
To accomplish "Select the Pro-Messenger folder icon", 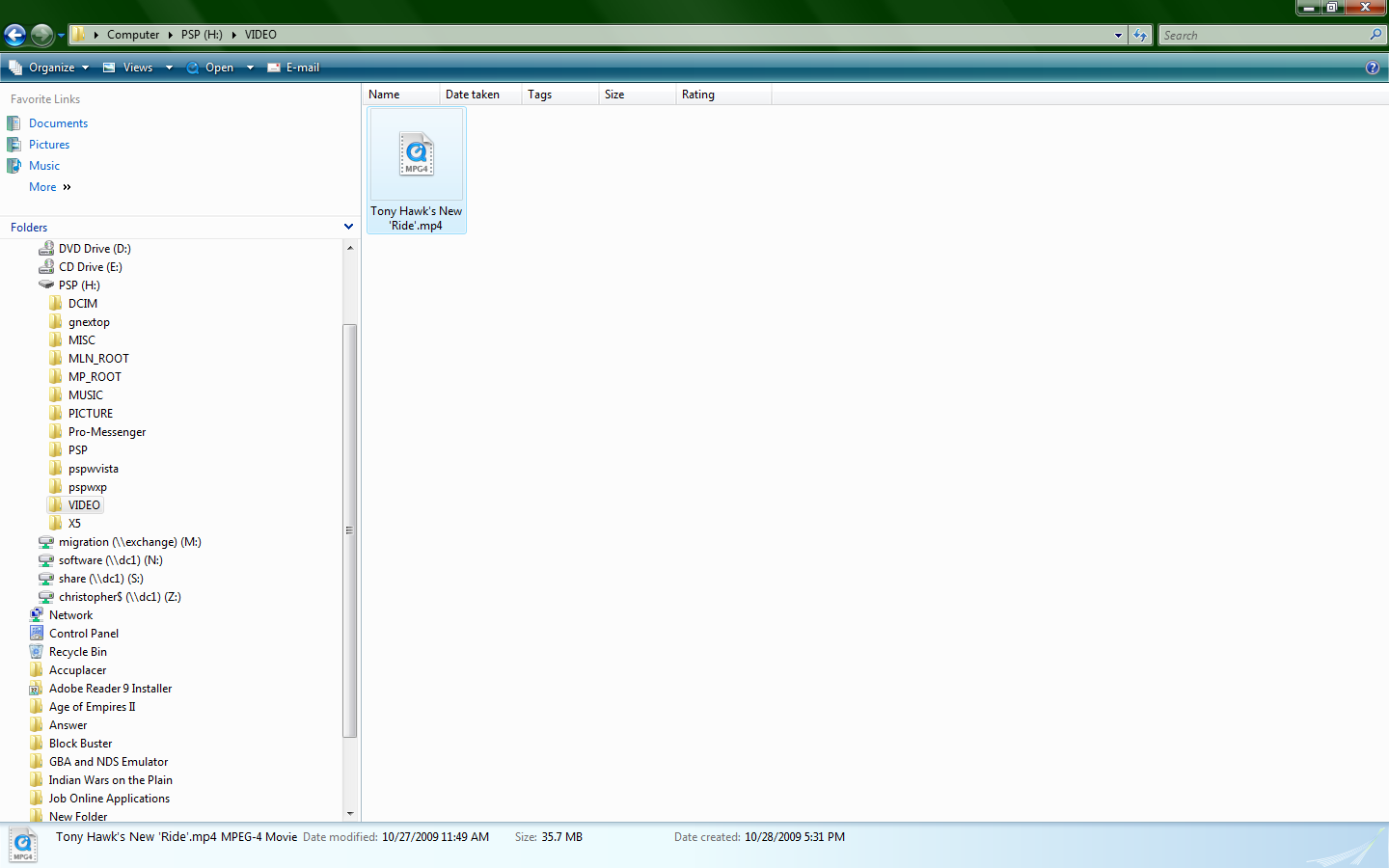I will click(x=56, y=432).
